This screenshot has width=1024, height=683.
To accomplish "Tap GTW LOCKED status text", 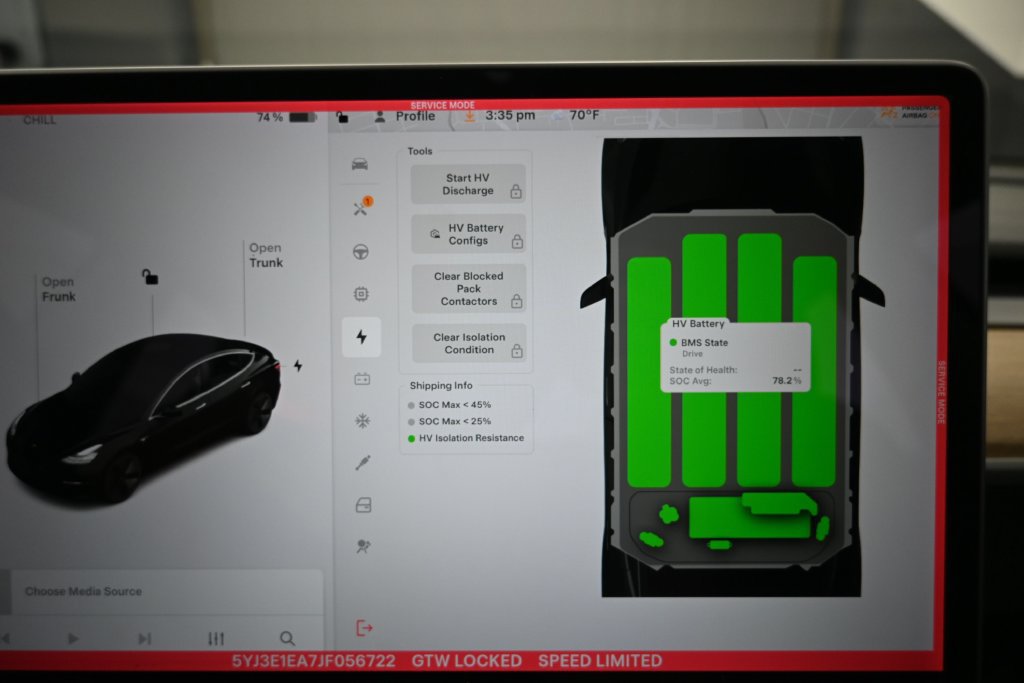I will tap(466, 661).
